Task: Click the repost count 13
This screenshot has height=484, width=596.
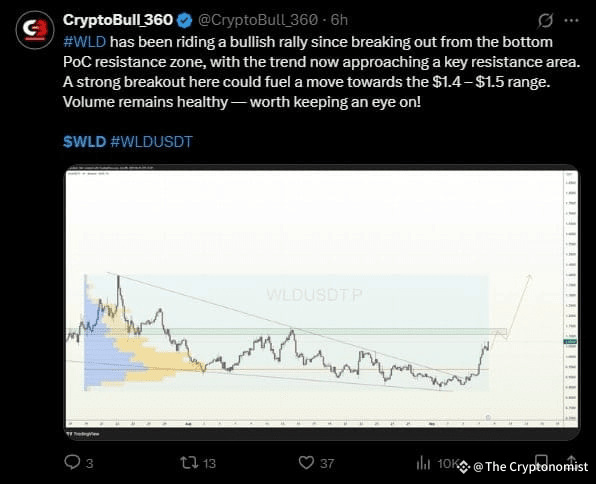Action: (209, 463)
